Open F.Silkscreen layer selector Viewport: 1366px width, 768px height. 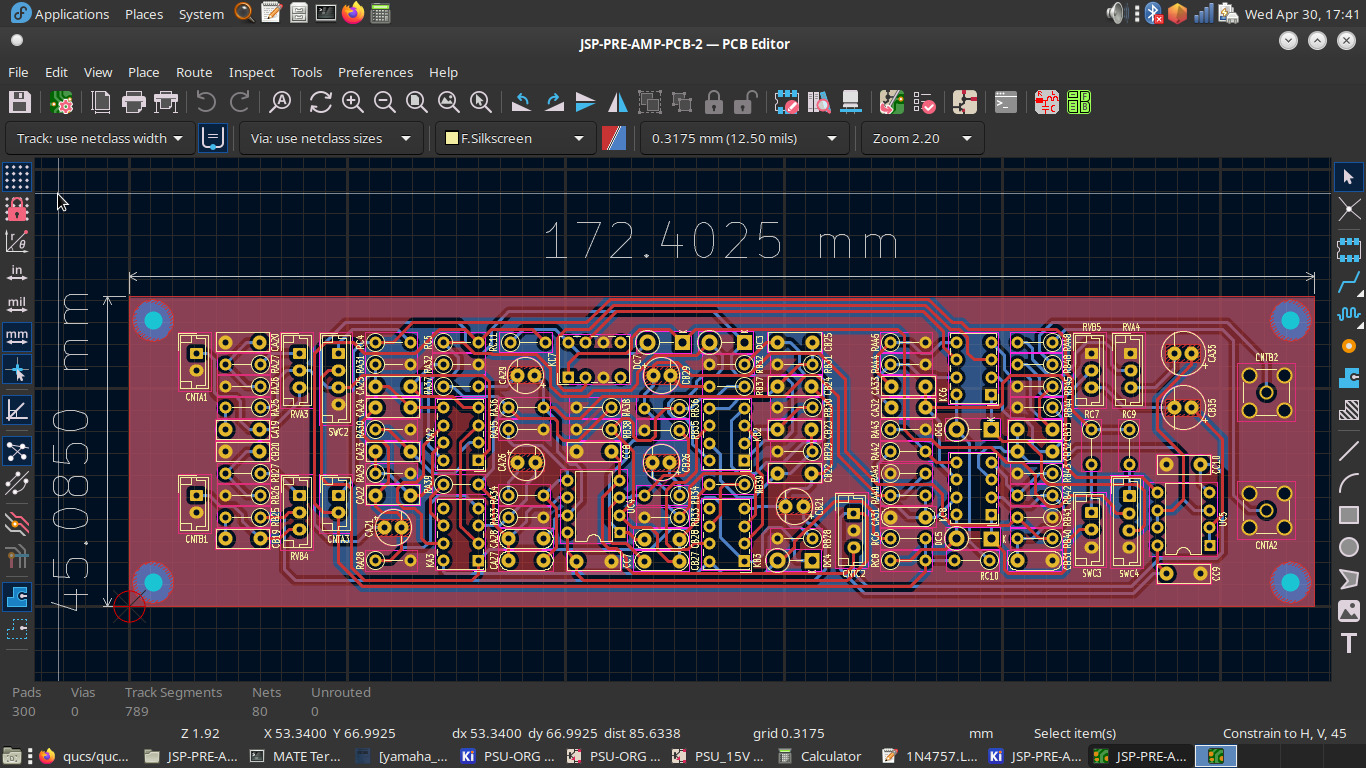point(515,138)
